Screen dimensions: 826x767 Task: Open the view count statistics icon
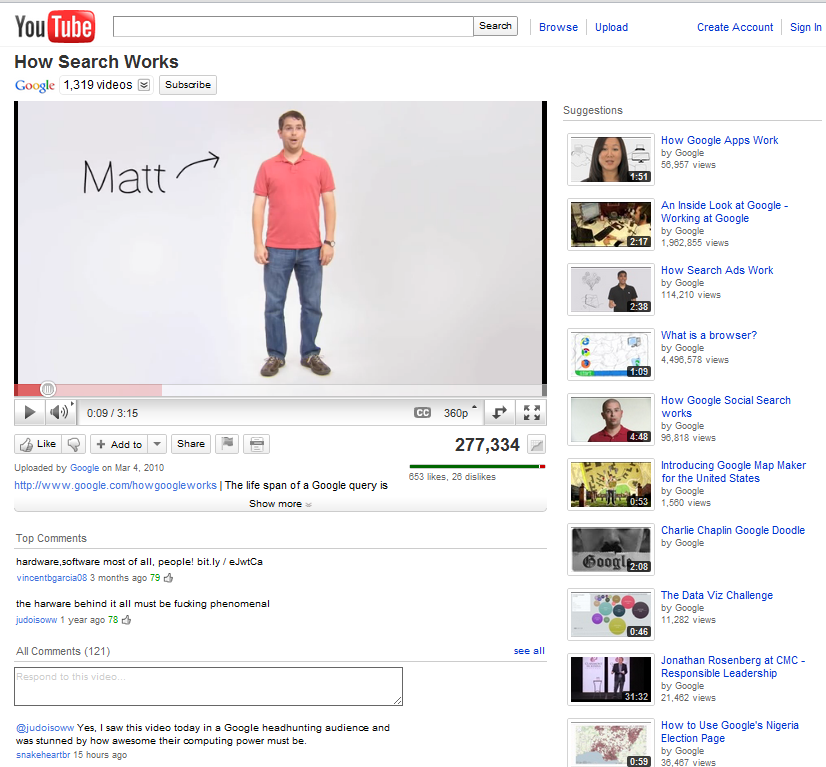pos(536,444)
